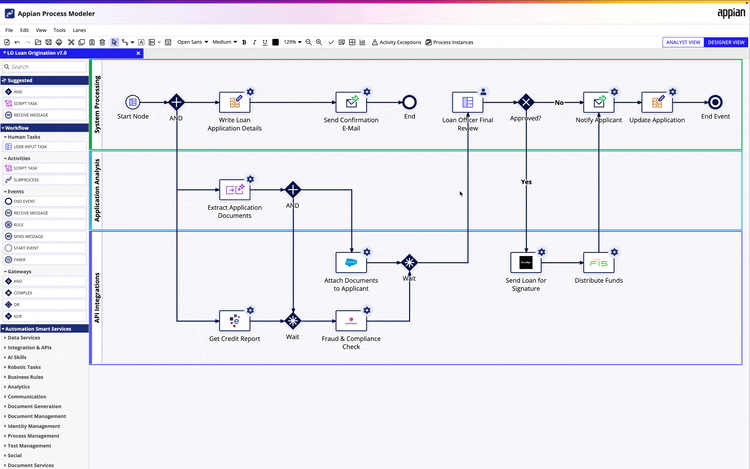
Task: Toggle bold text formatting
Action: click(244, 42)
